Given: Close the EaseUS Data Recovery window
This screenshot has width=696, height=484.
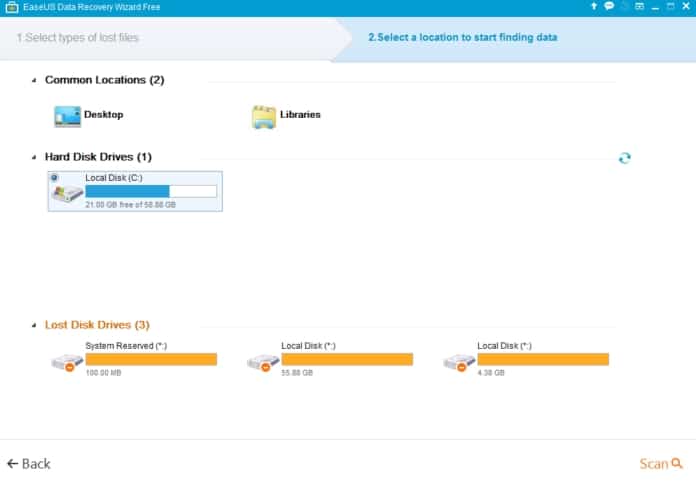Looking at the screenshot, I should 686,6.
